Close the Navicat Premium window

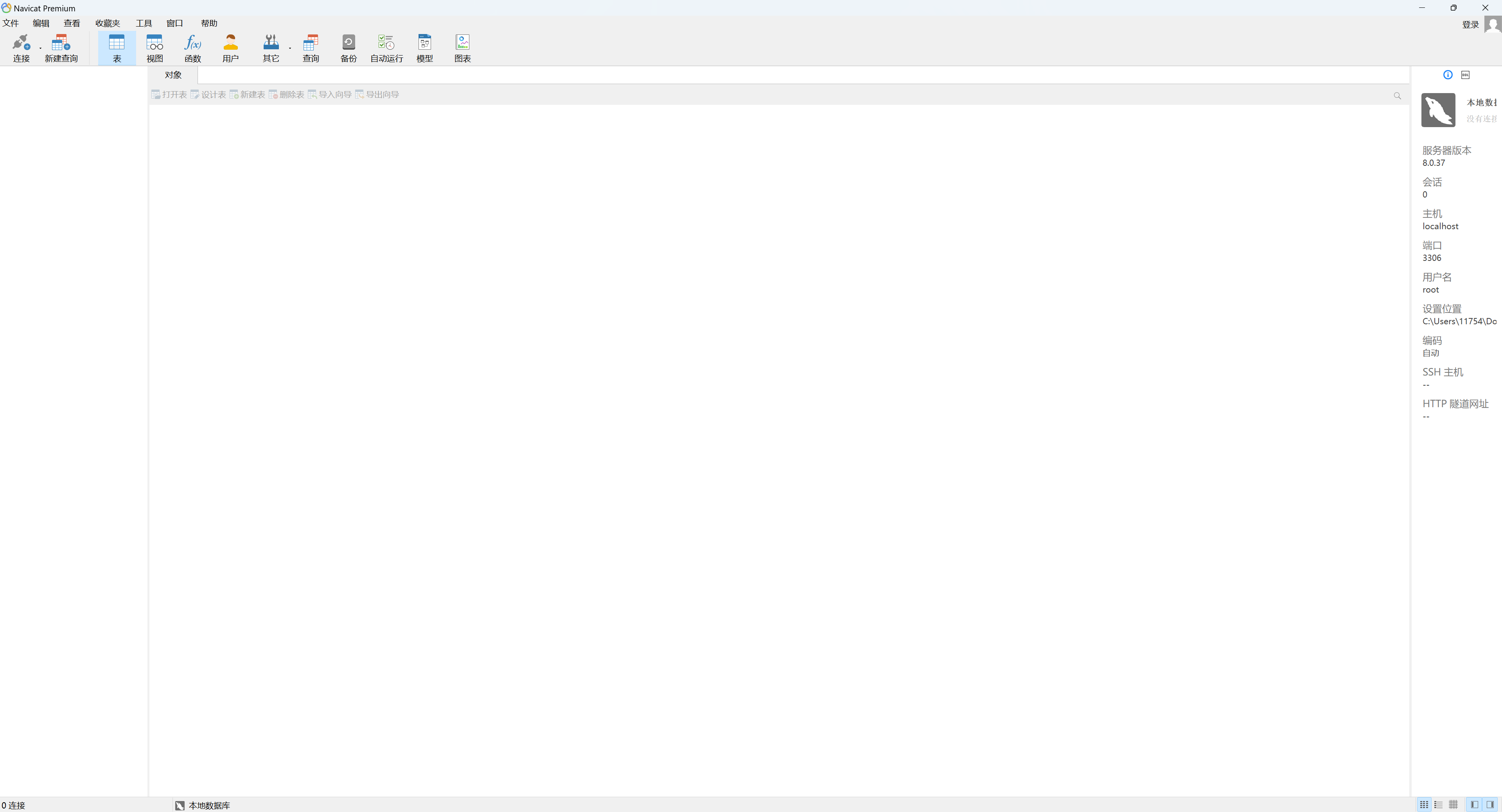point(1485,7)
